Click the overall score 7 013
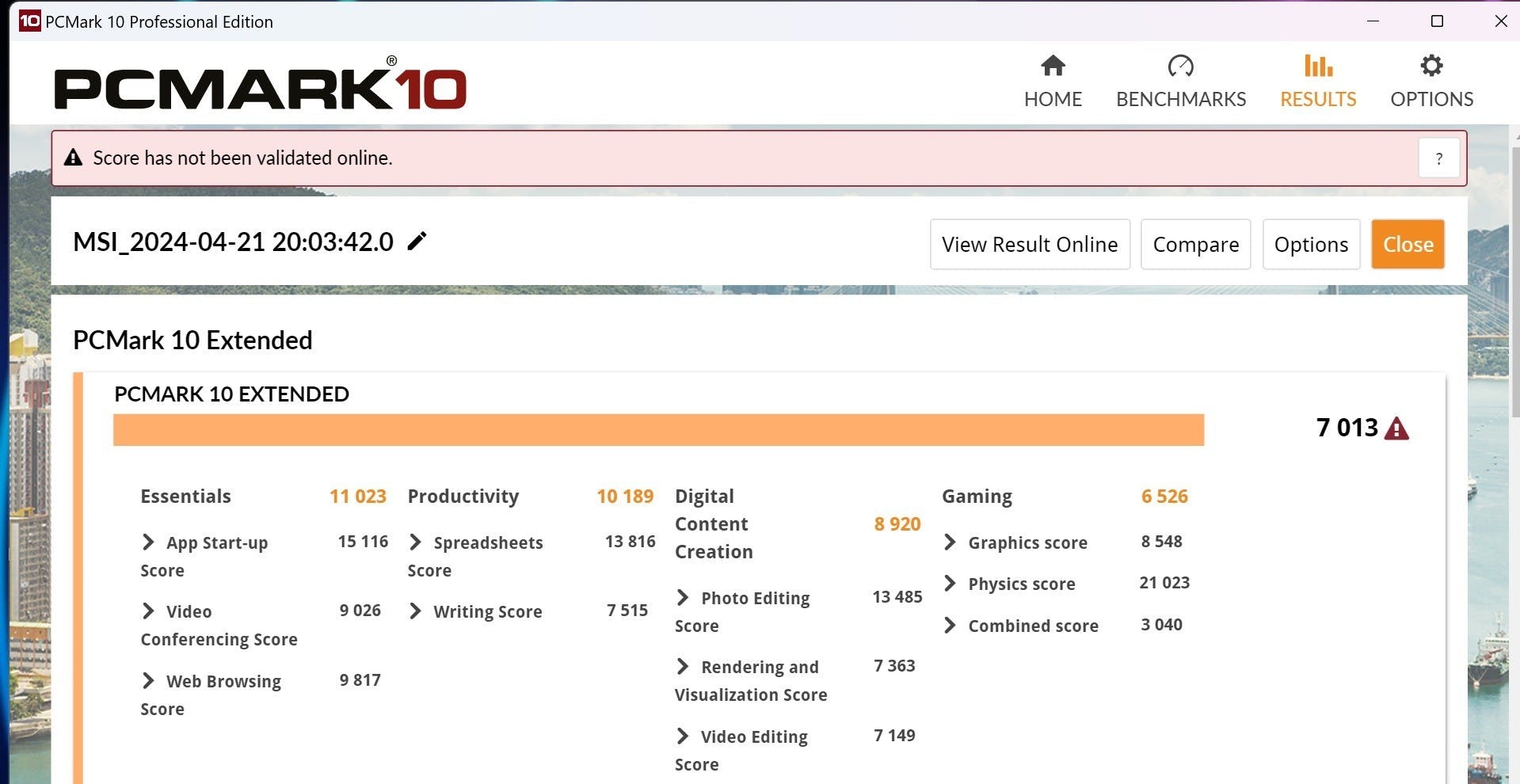1520x784 pixels. 1347,428
